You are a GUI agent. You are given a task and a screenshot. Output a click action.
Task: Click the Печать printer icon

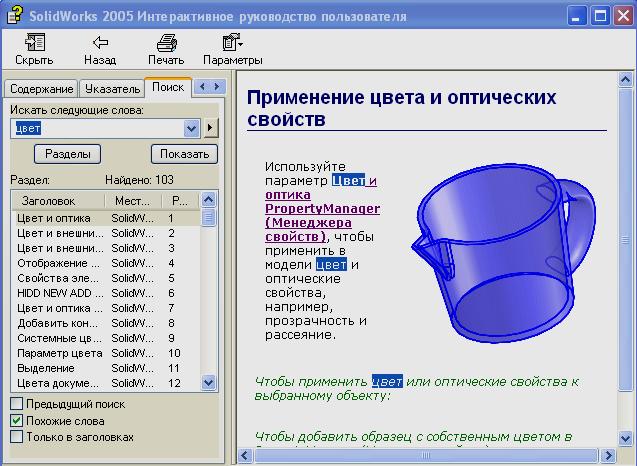click(x=167, y=43)
